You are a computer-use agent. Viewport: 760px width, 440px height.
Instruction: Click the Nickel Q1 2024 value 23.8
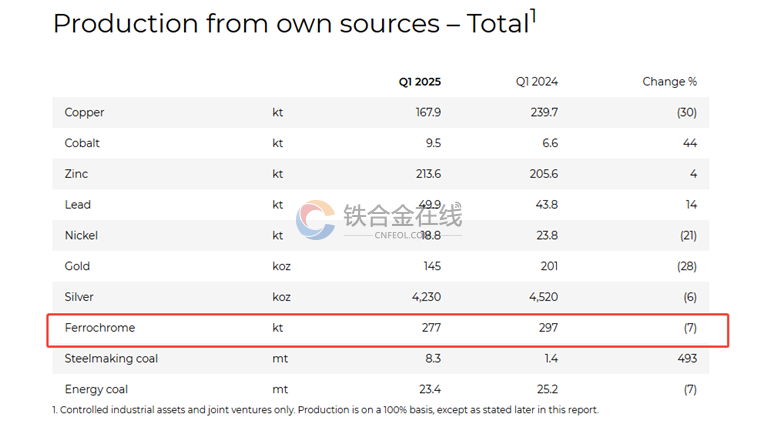(x=547, y=236)
